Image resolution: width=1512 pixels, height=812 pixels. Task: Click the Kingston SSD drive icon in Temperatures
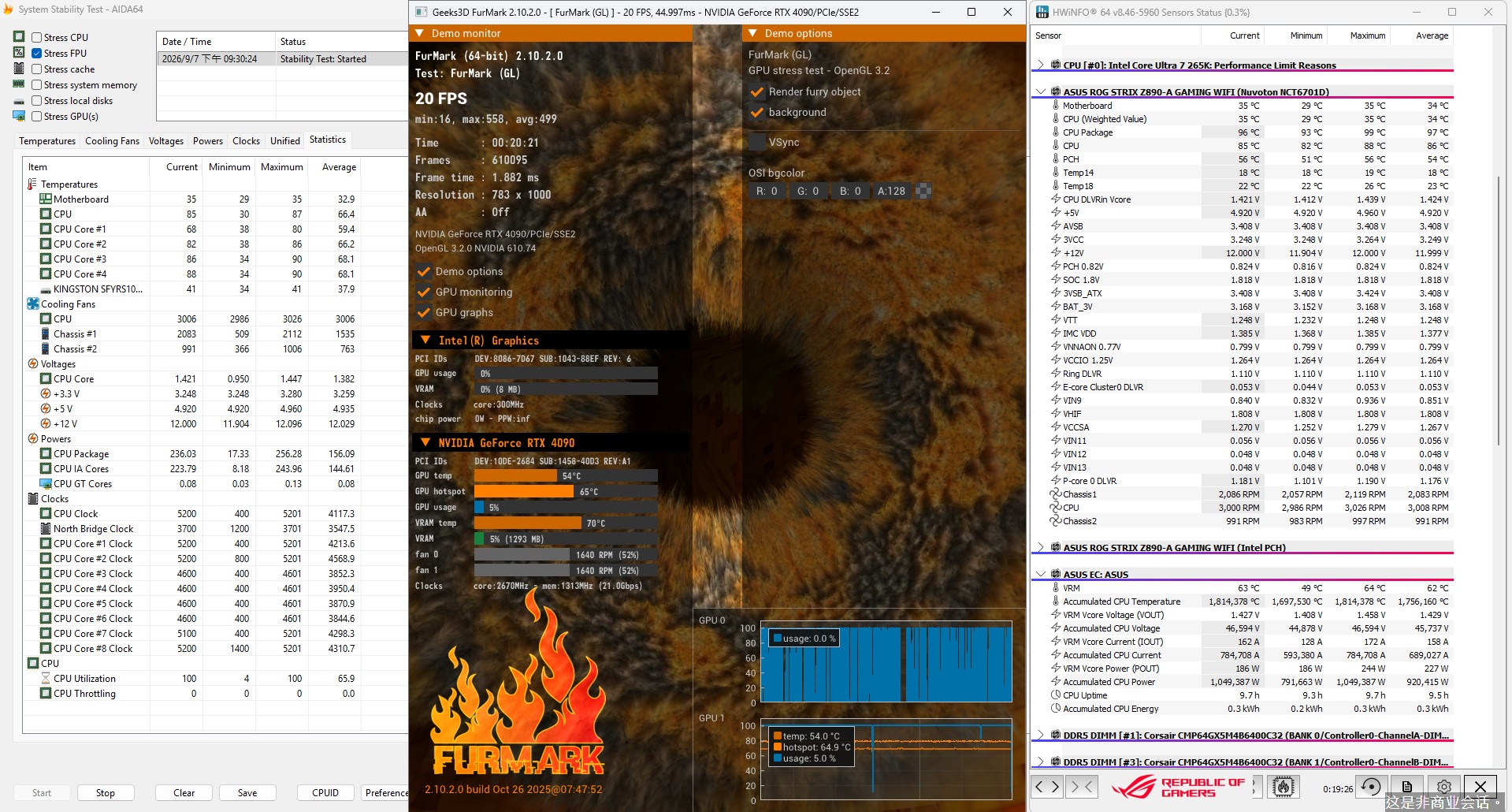coord(46,289)
